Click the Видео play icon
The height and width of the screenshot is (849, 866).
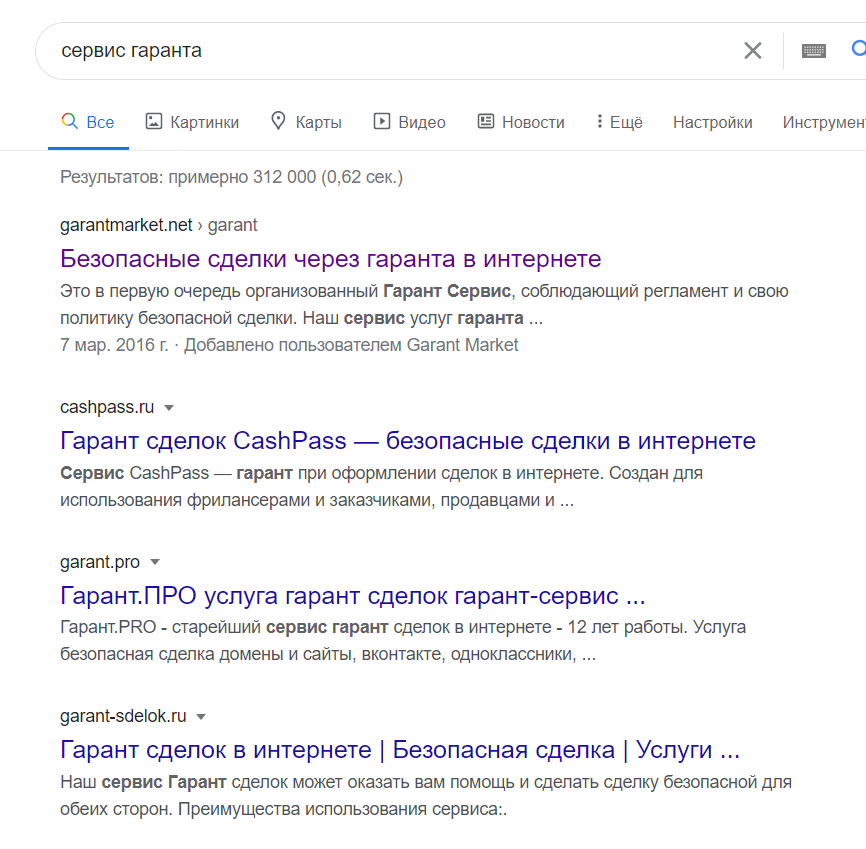tap(382, 121)
